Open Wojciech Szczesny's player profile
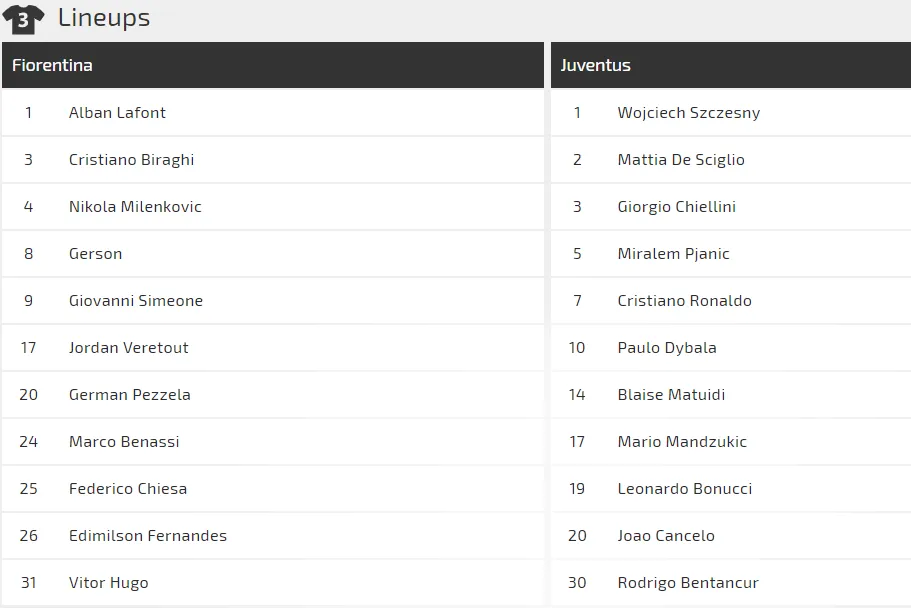 click(x=688, y=113)
